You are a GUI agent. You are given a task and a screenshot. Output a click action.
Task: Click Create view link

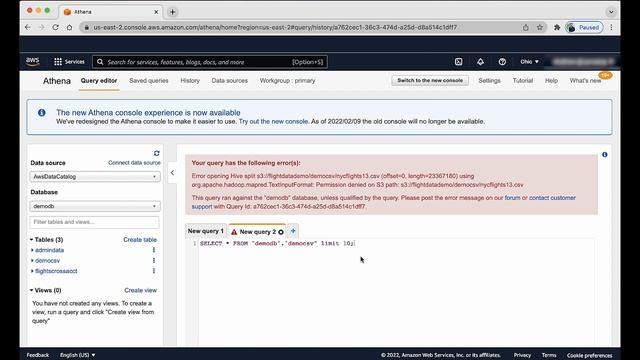click(140, 290)
